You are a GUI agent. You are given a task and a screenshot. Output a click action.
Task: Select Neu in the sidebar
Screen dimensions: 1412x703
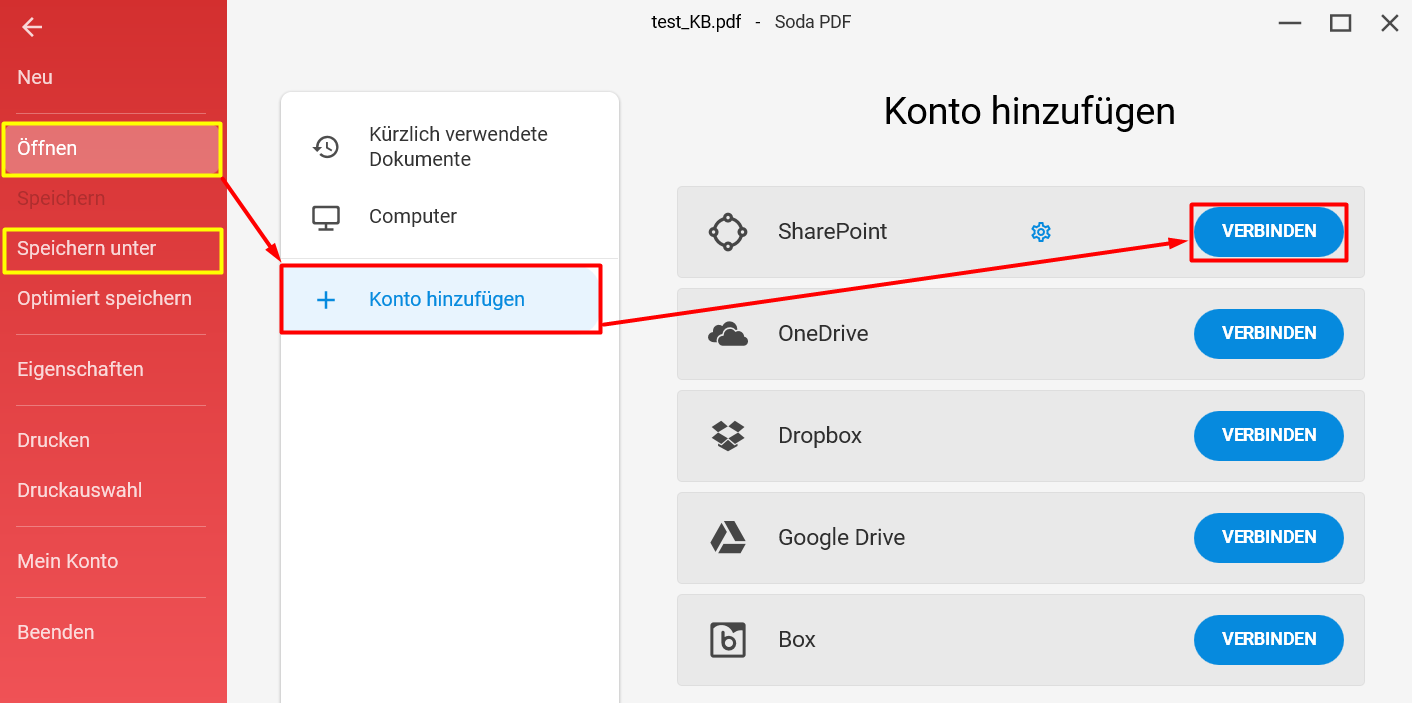35,77
